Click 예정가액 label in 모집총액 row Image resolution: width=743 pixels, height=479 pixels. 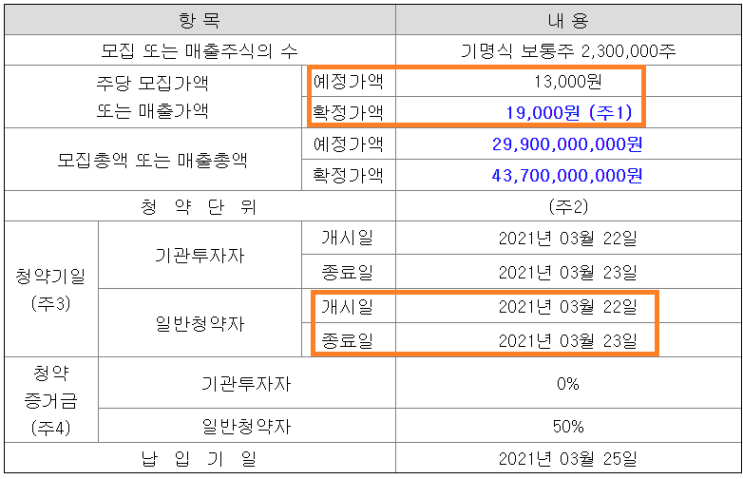click(x=348, y=144)
